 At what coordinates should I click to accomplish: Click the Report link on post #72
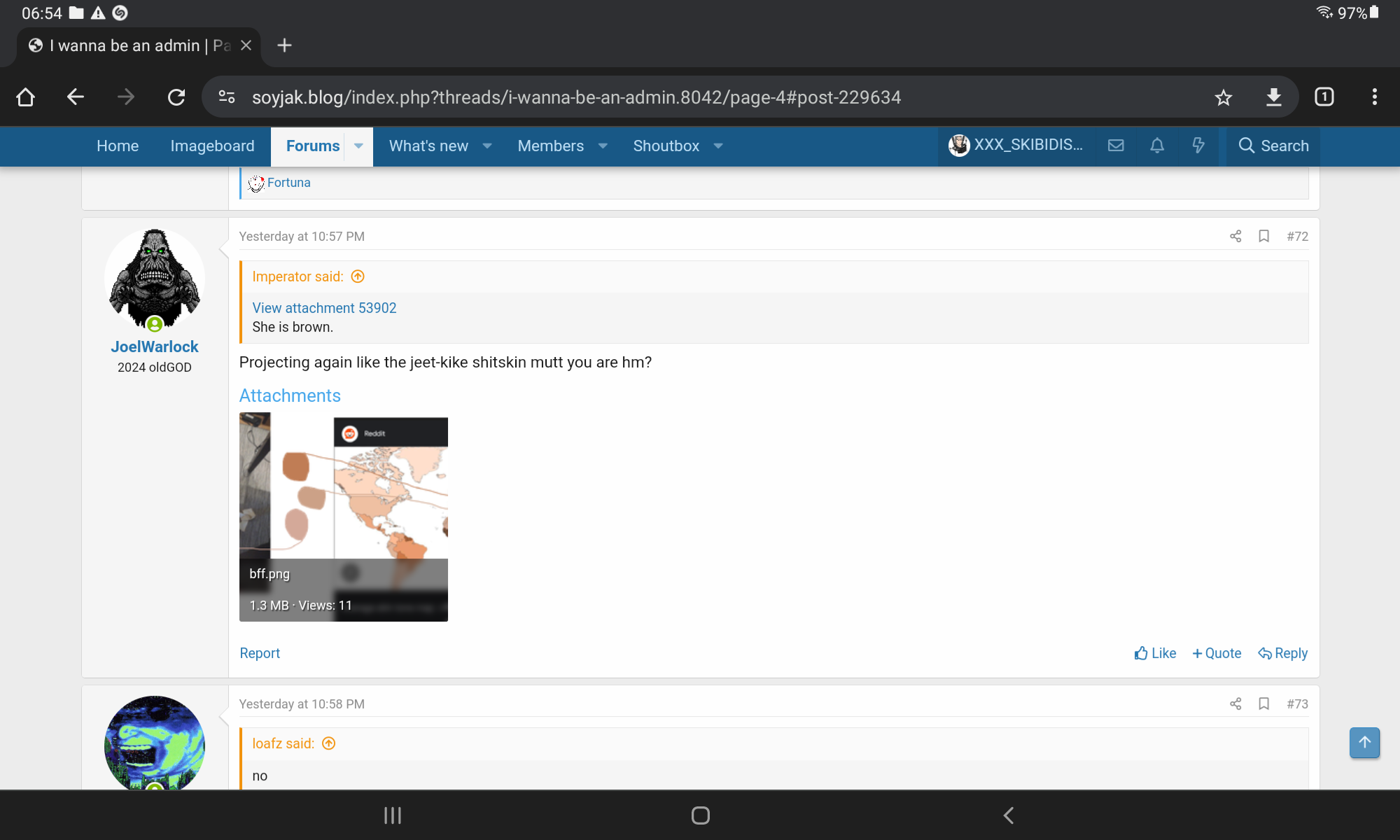pyautogui.click(x=260, y=653)
